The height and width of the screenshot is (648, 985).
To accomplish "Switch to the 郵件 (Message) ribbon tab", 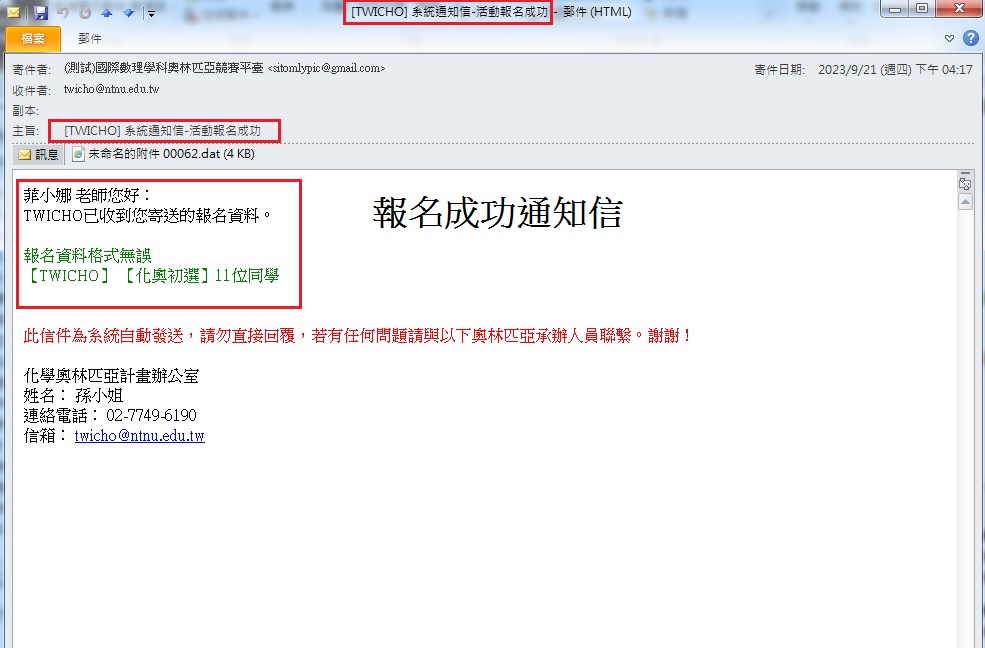I will point(90,38).
